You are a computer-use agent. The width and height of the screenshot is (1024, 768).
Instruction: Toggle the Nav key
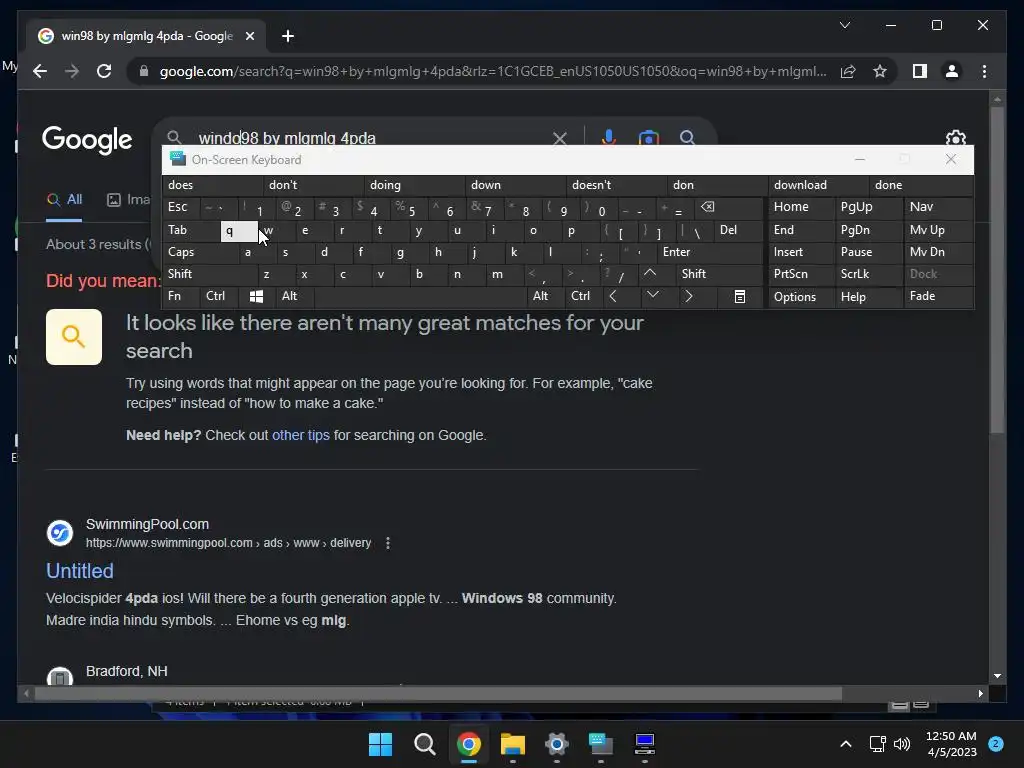tap(938, 207)
